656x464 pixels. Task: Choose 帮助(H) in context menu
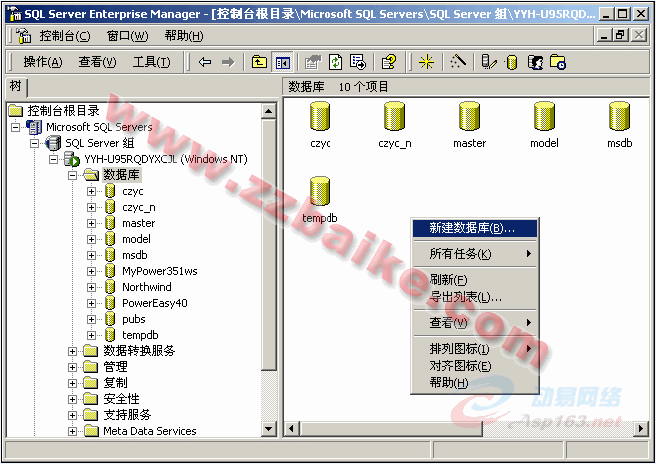point(474,382)
